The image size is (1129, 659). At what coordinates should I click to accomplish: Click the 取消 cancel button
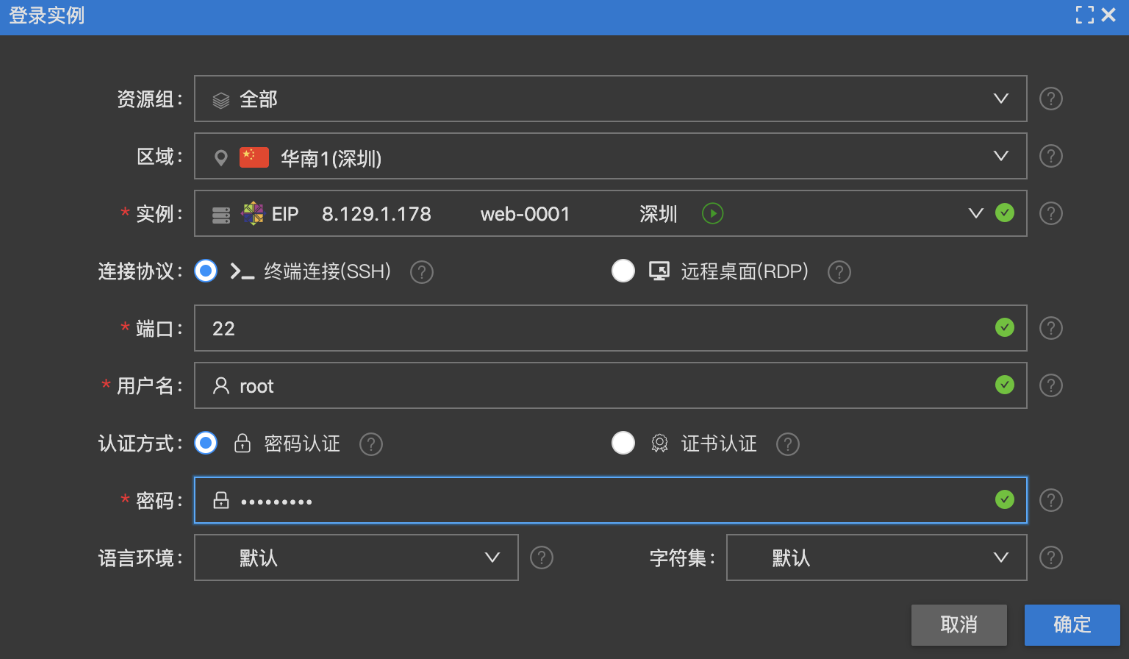click(x=958, y=624)
